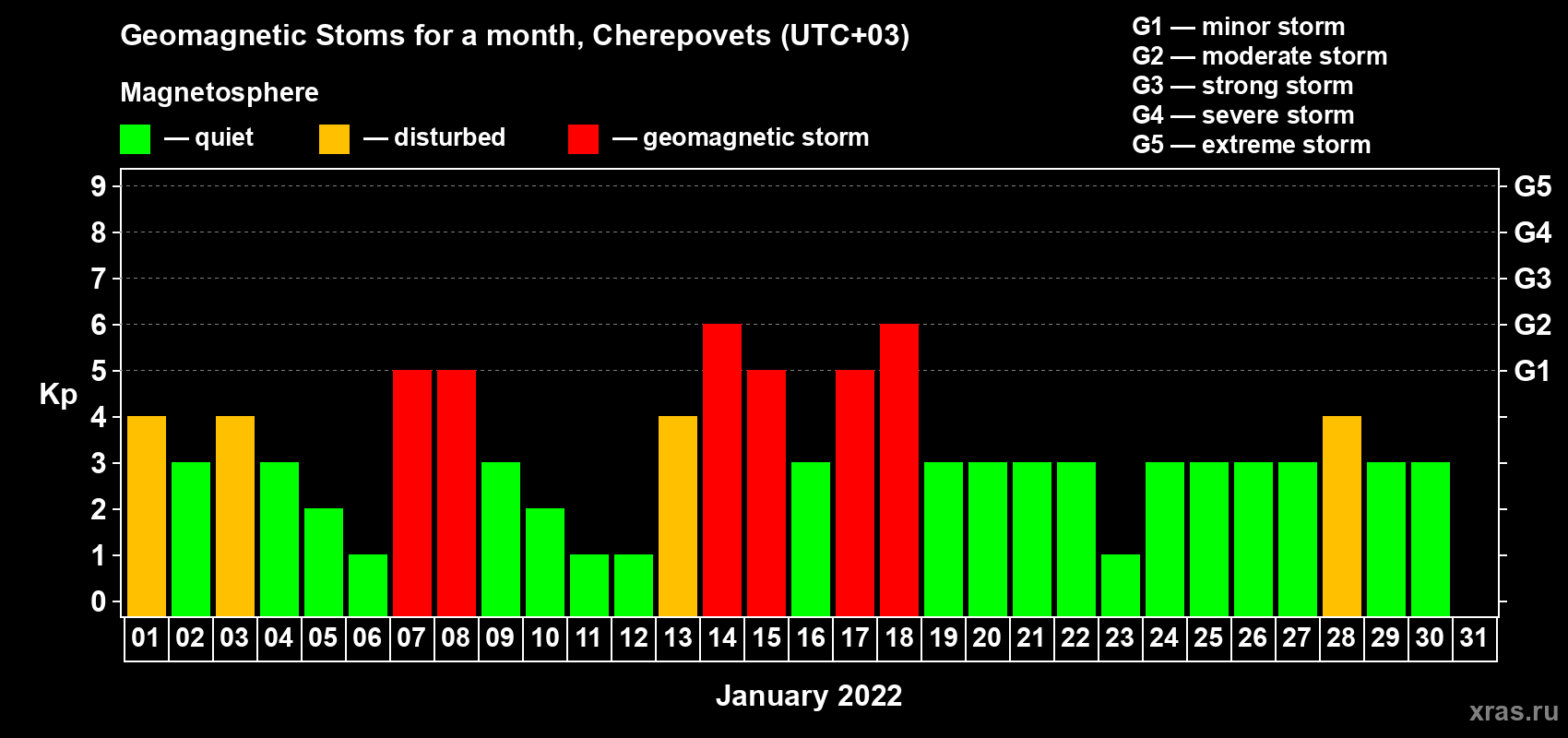Click the 'geomagnetic storm' legend label

(755, 138)
